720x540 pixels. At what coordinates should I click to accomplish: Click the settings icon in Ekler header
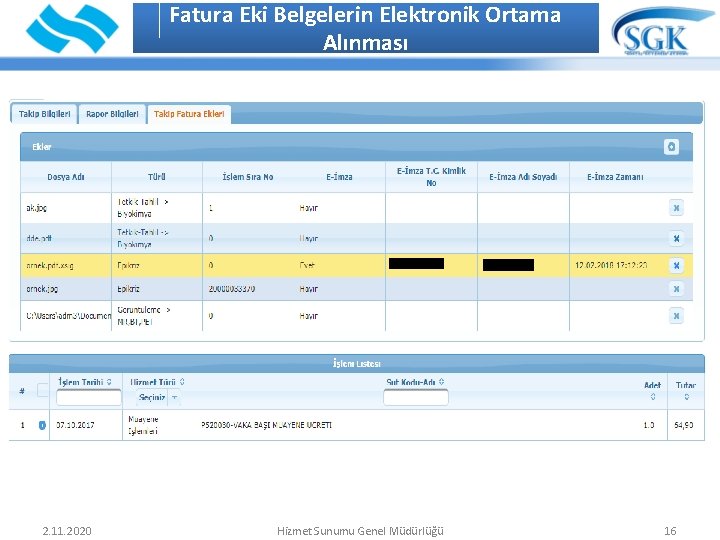click(671, 147)
